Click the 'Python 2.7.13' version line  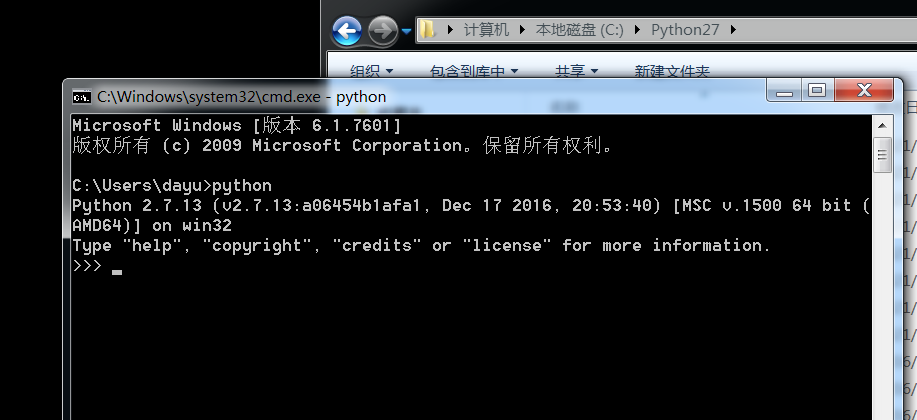[x=471, y=205]
